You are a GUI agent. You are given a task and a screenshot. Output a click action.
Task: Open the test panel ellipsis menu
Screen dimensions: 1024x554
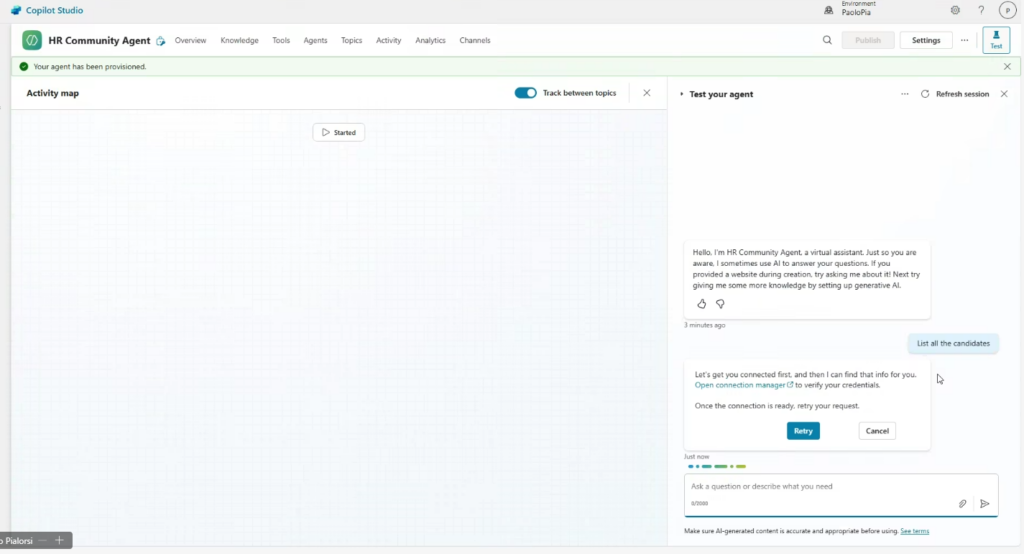point(905,94)
